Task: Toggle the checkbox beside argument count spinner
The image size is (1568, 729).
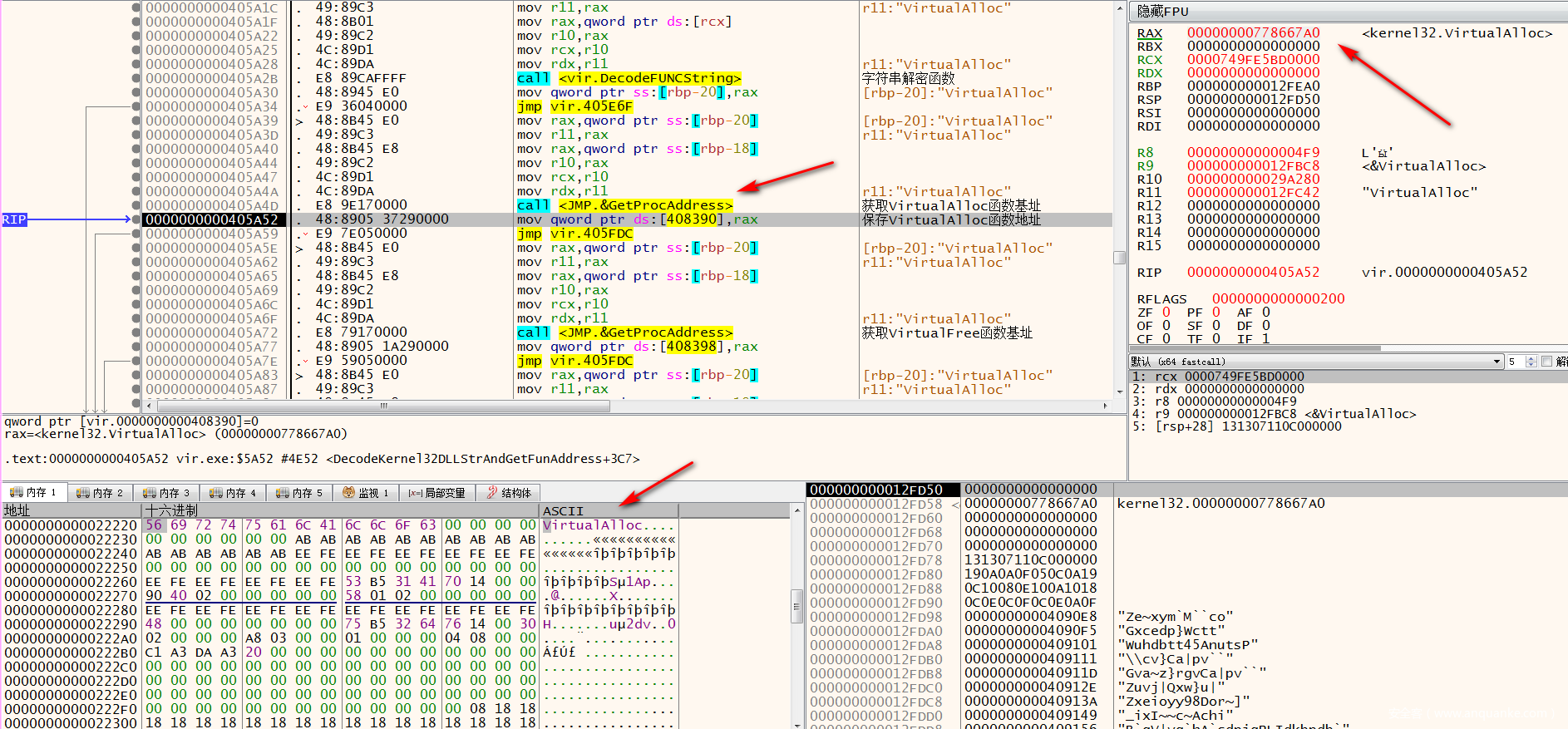Action: [x=1546, y=362]
